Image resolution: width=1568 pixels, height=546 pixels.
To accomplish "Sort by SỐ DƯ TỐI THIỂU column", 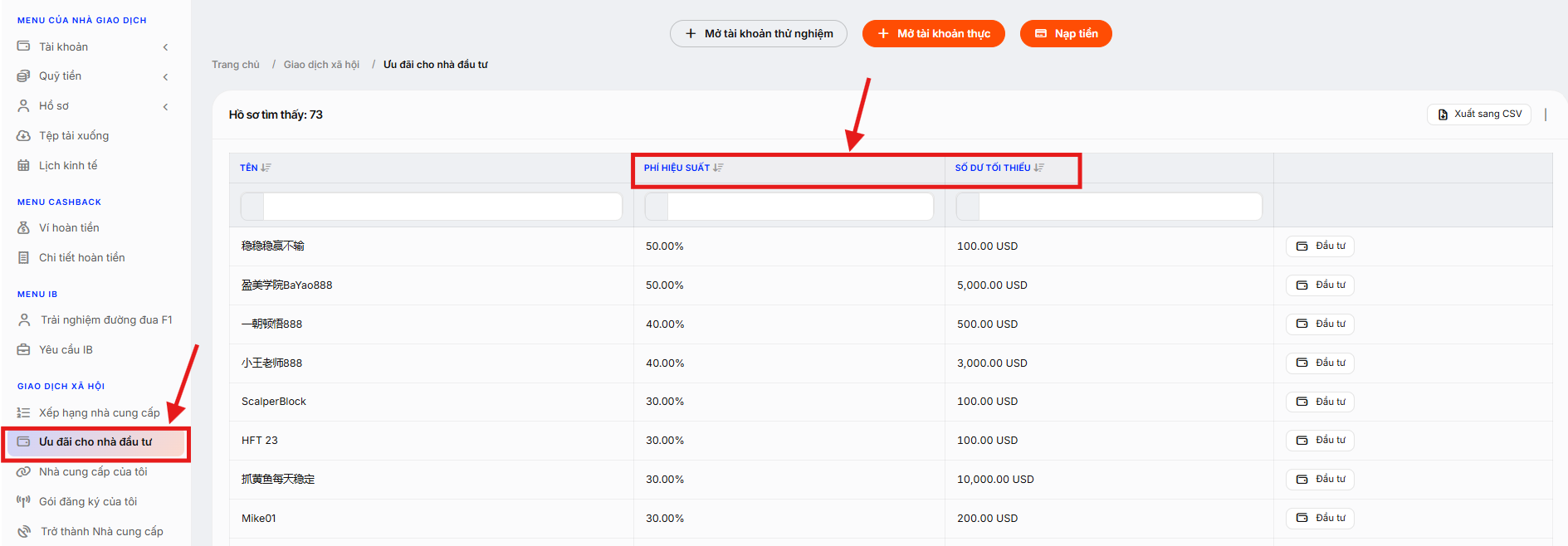I will 999,168.
